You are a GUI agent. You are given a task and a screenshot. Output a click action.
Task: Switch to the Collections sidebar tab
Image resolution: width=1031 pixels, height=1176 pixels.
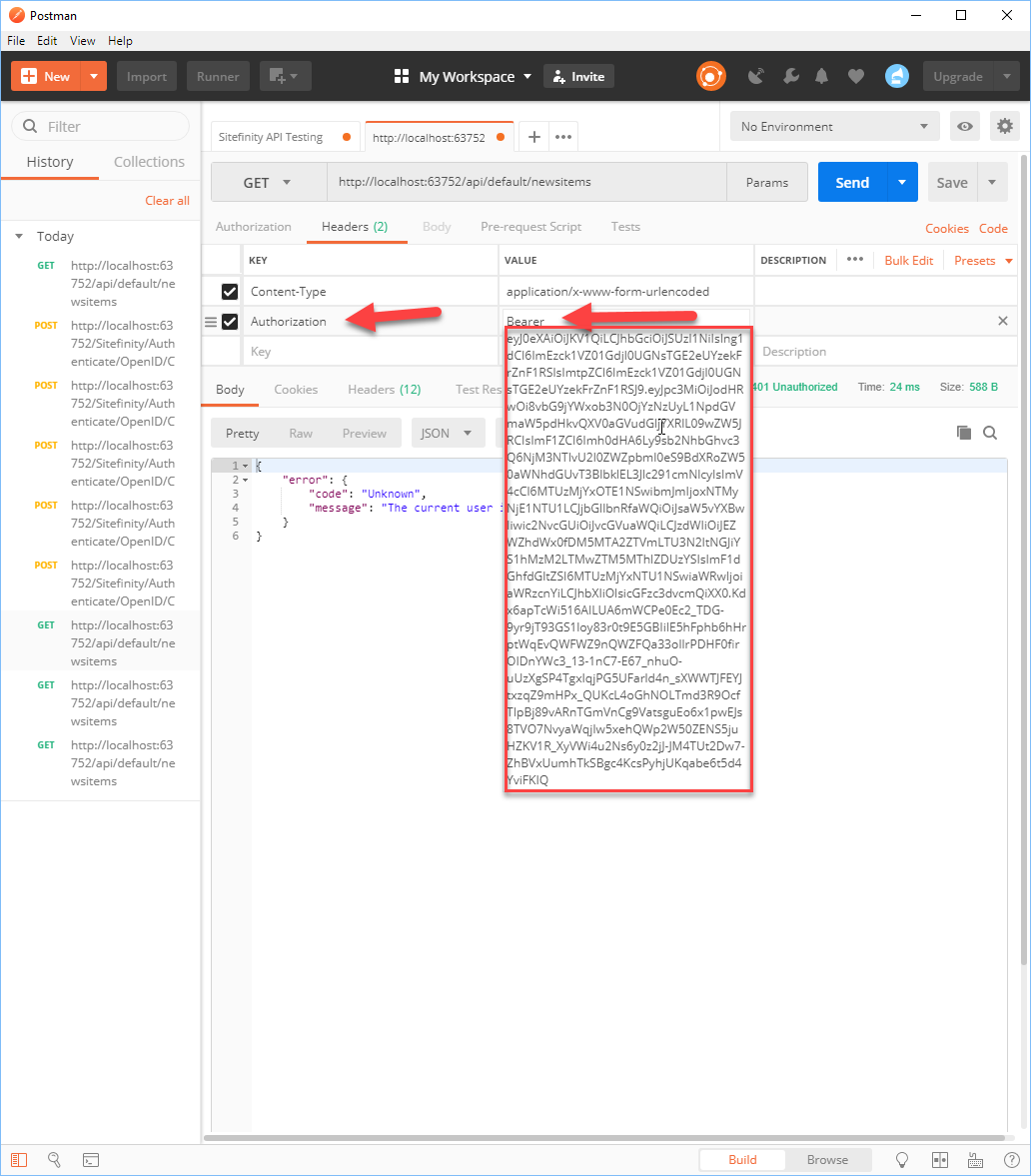[x=149, y=161]
